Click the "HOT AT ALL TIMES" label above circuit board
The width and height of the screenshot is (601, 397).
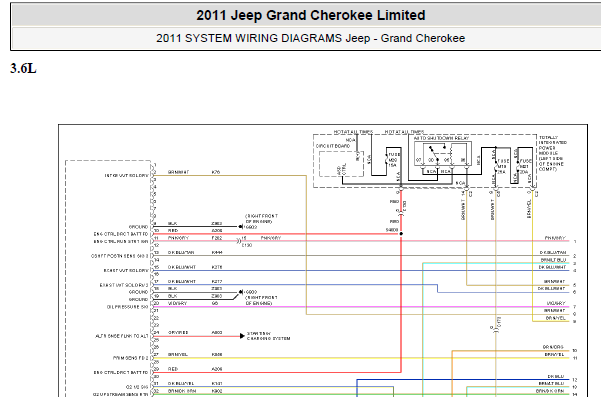coord(353,131)
